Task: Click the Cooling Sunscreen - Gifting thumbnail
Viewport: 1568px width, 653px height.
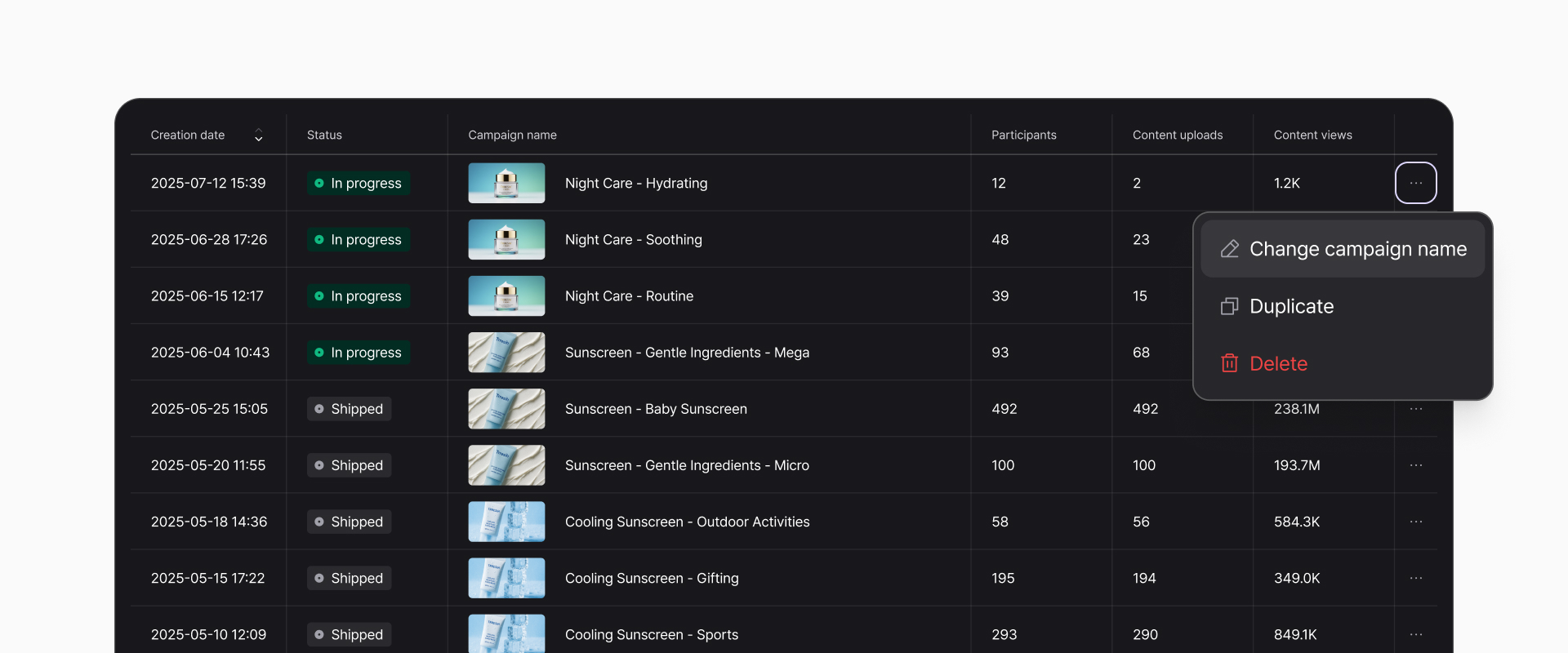Action: click(x=506, y=578)
